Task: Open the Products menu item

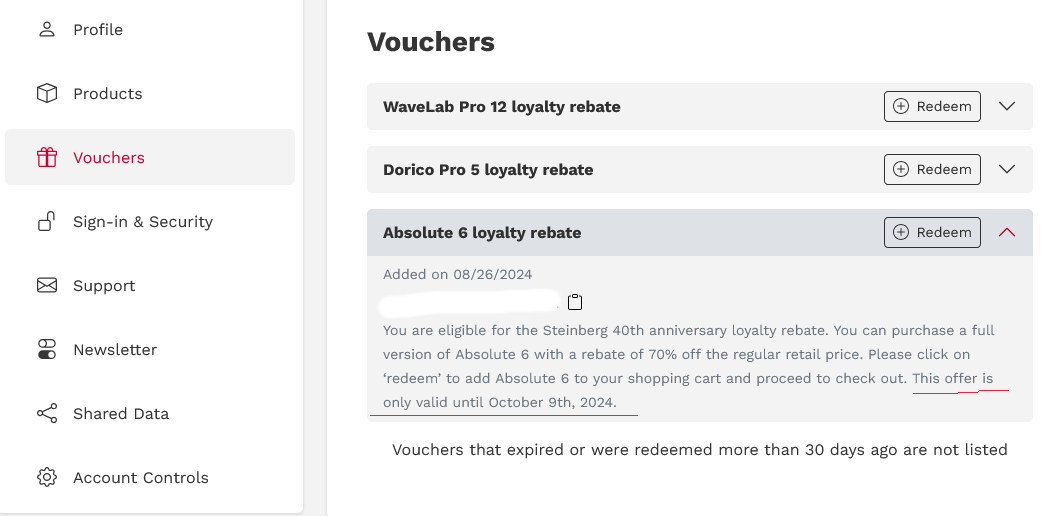Action: 108,94
